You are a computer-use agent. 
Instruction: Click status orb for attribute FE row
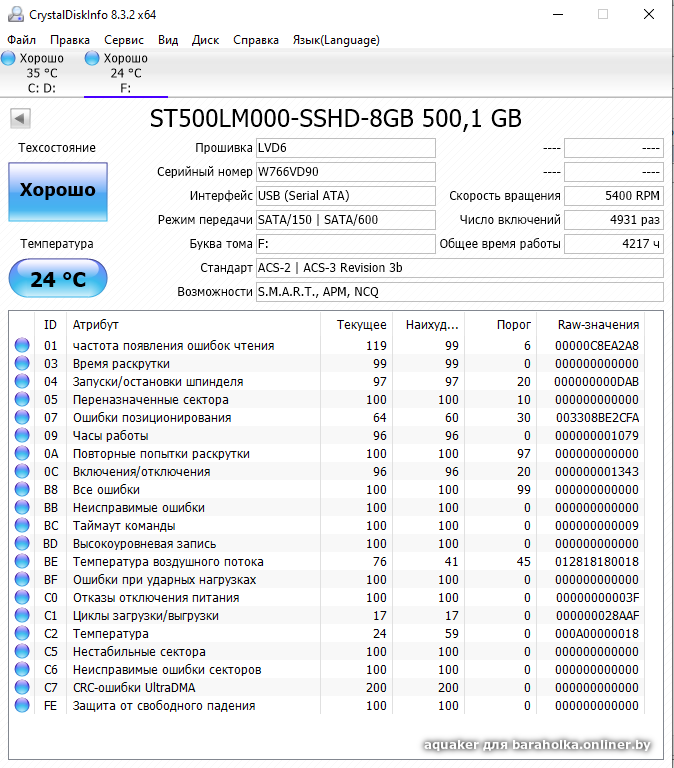pyautogui.click(x=22, y=705)
